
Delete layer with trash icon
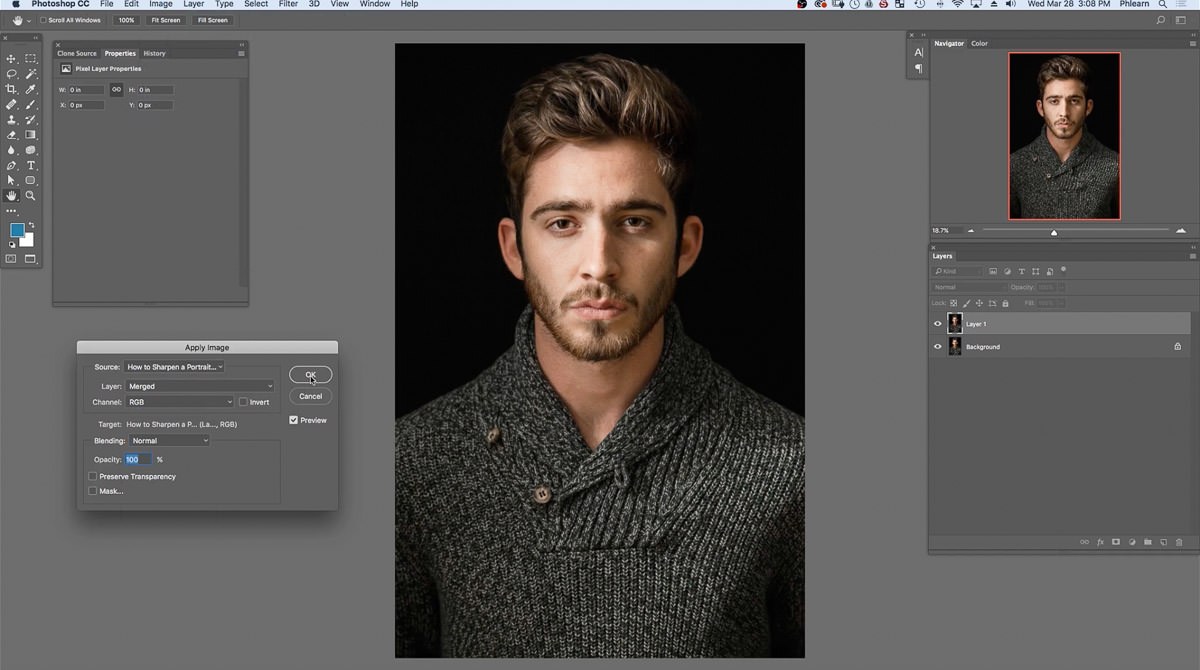tap(1179, 542)
